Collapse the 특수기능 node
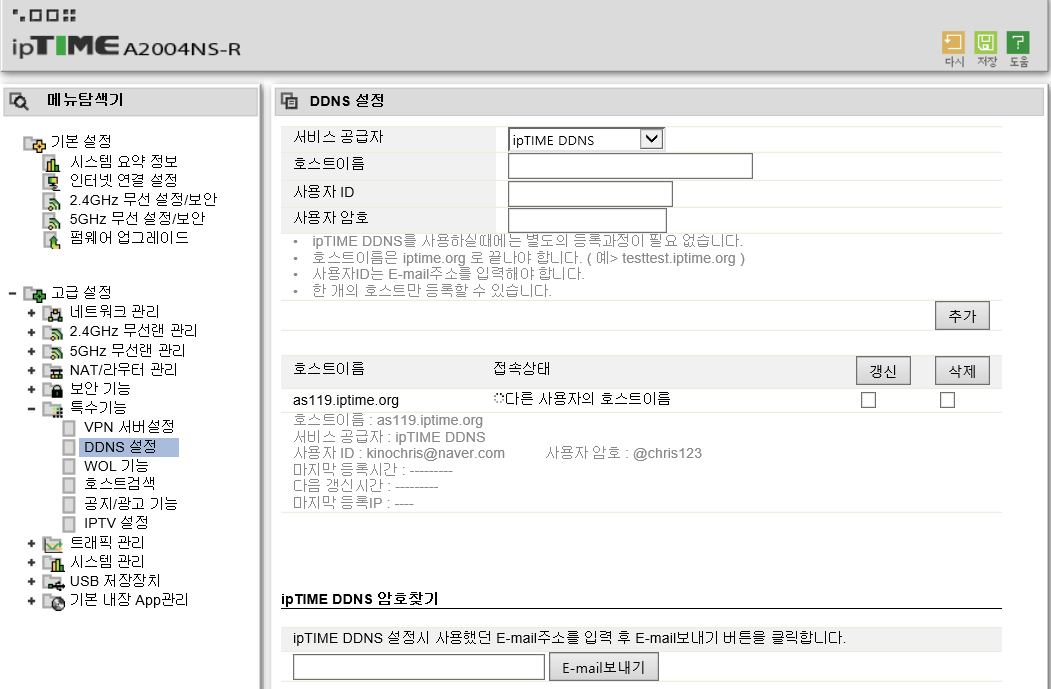The width and height of the screenshot is (1051, 689). tap(31, 409)
